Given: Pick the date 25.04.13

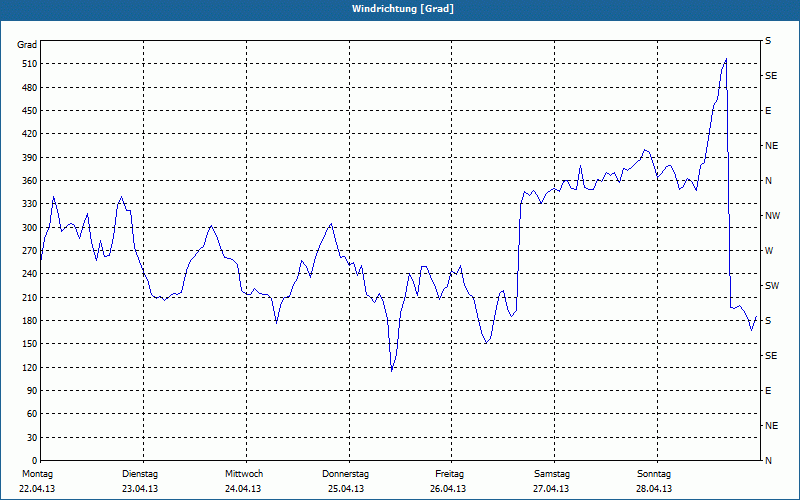Looking at the screenshot, I should 346,489.
